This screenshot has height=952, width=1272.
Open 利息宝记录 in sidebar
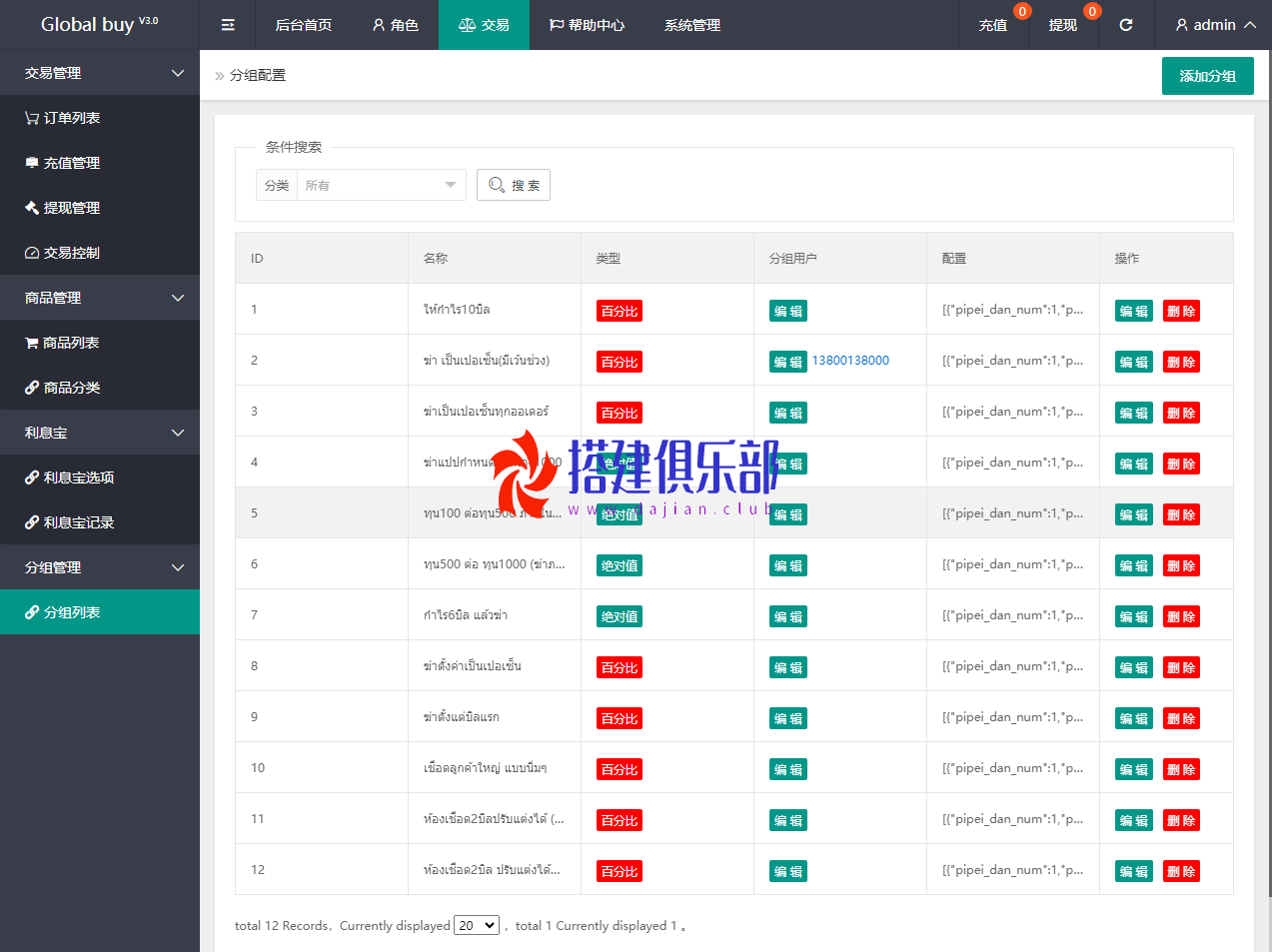point(100,522)
